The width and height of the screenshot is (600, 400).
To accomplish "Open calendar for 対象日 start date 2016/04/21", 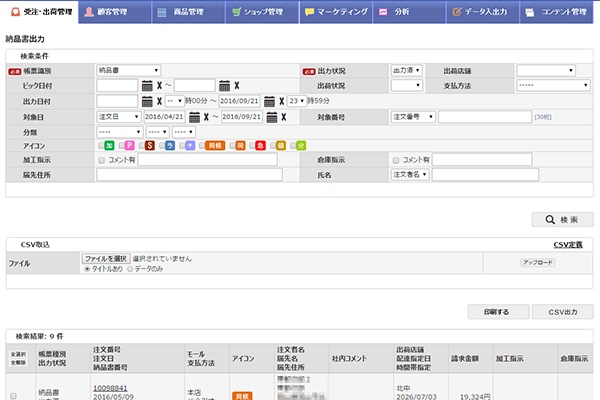I will (192, 117).
